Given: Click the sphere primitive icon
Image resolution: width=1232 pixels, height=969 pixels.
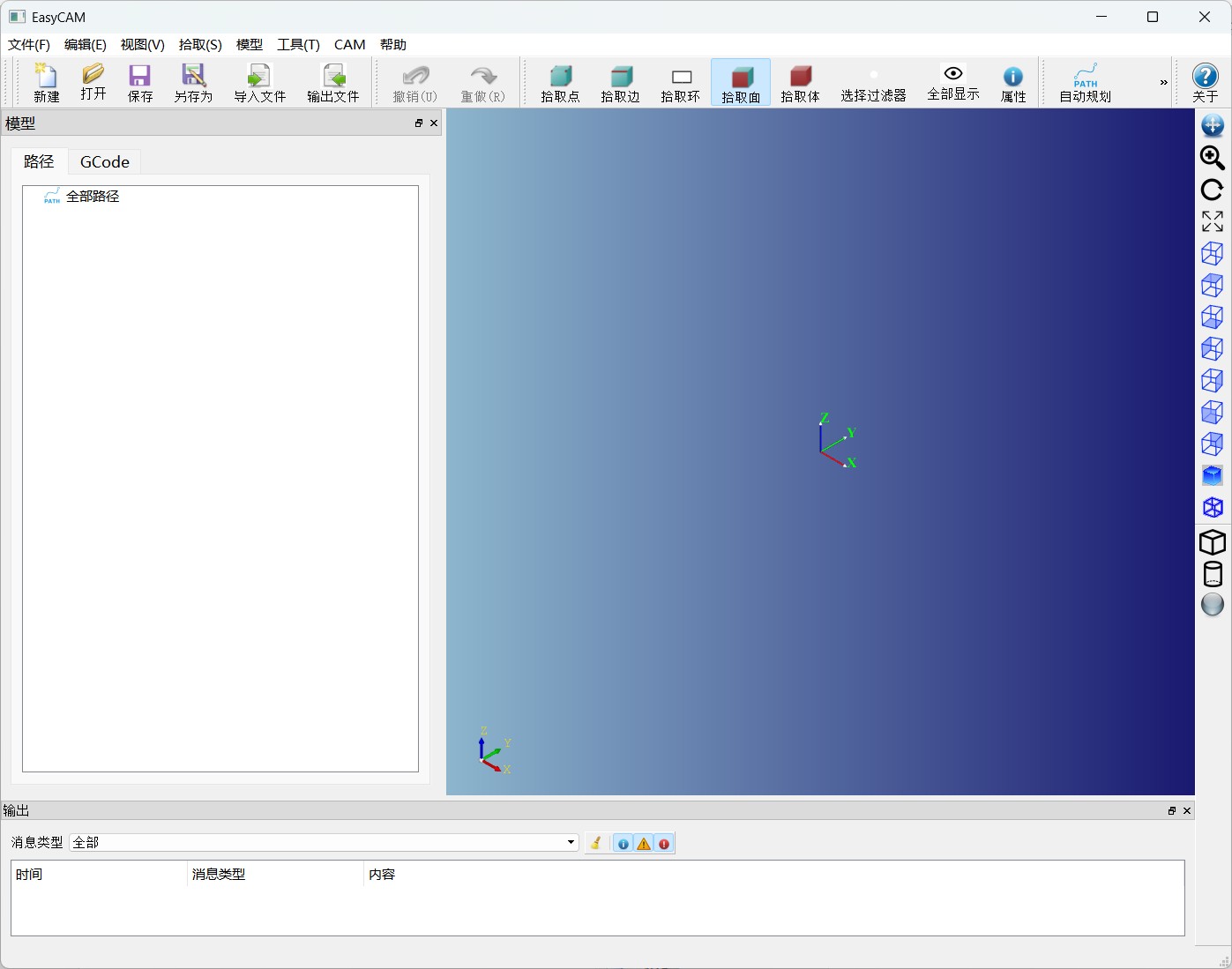Looking at the screenshot, I should [1213, 604].
